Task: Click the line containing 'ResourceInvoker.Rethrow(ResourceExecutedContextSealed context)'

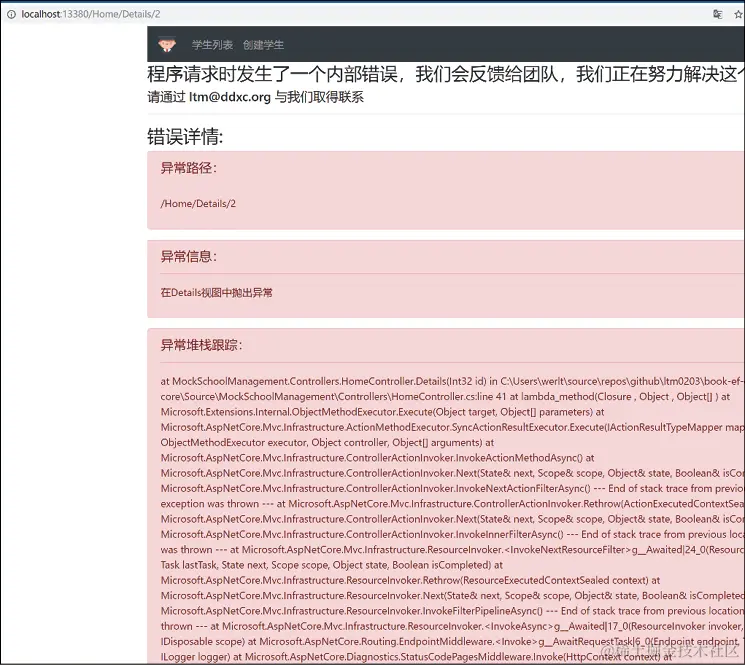Action: coord(411,580)
